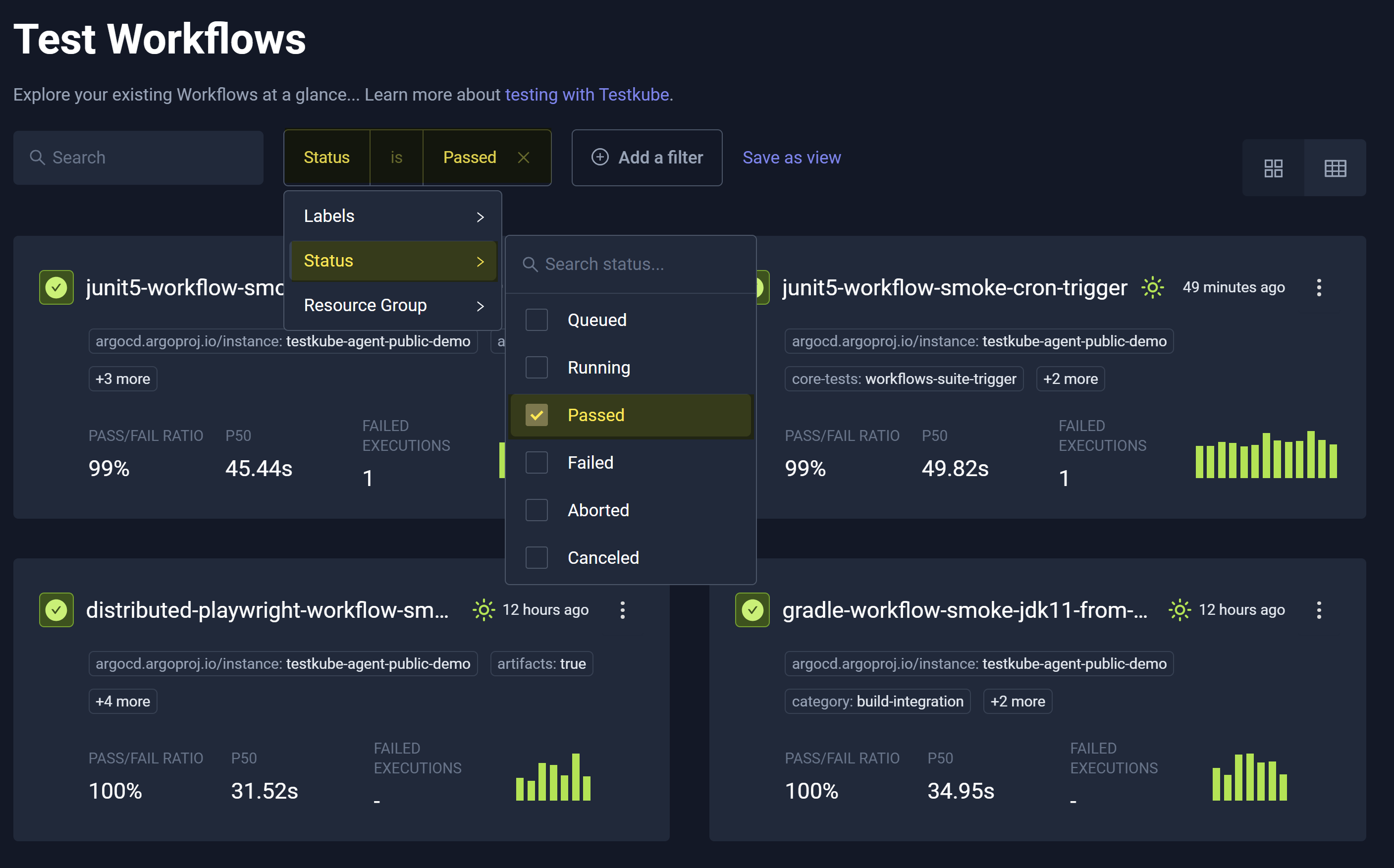Enable the Failed status filter
The image size is (1394, 868).
[x=536, y=462]
